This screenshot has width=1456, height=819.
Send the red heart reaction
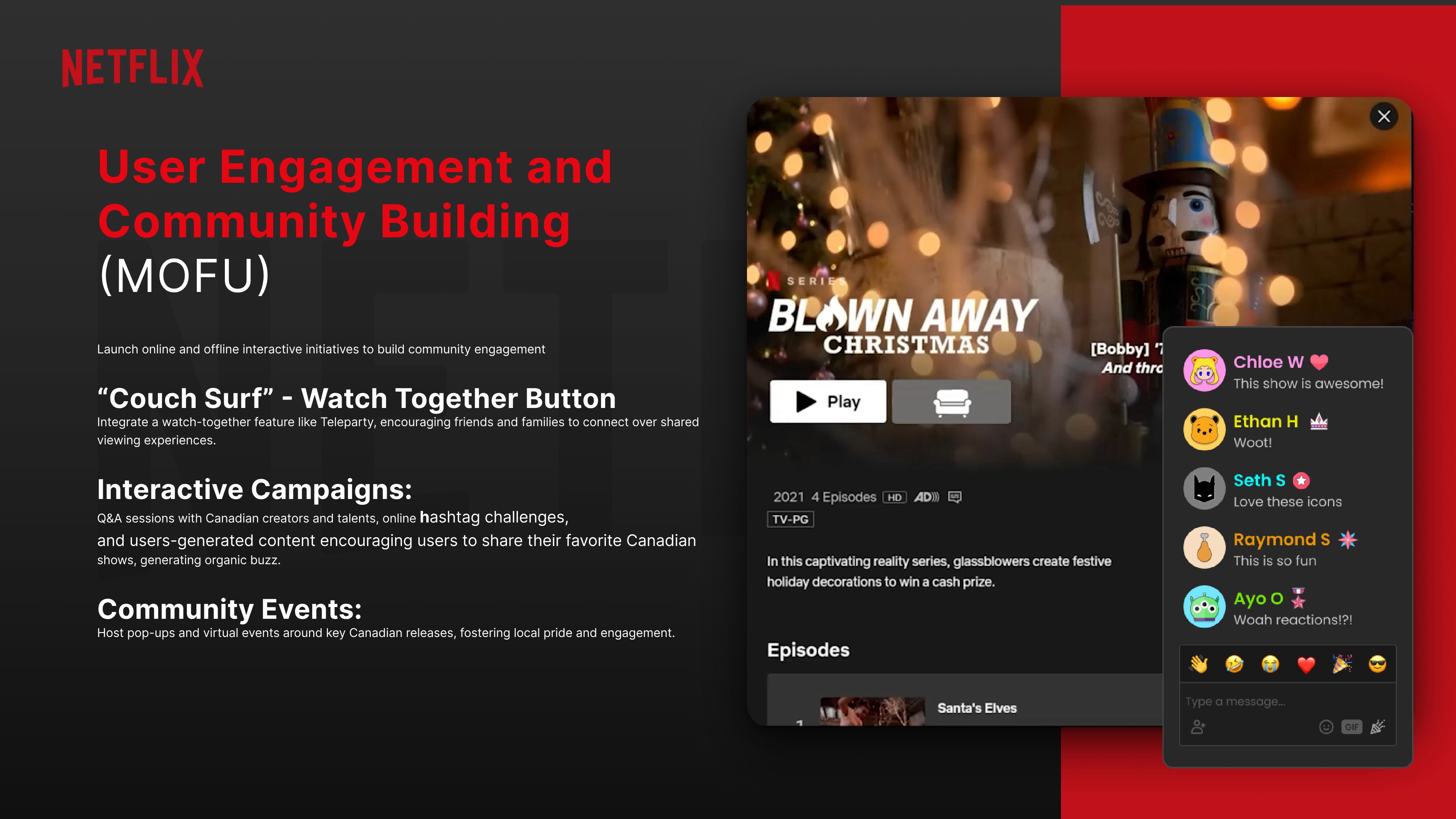[x=1306, y=665]
